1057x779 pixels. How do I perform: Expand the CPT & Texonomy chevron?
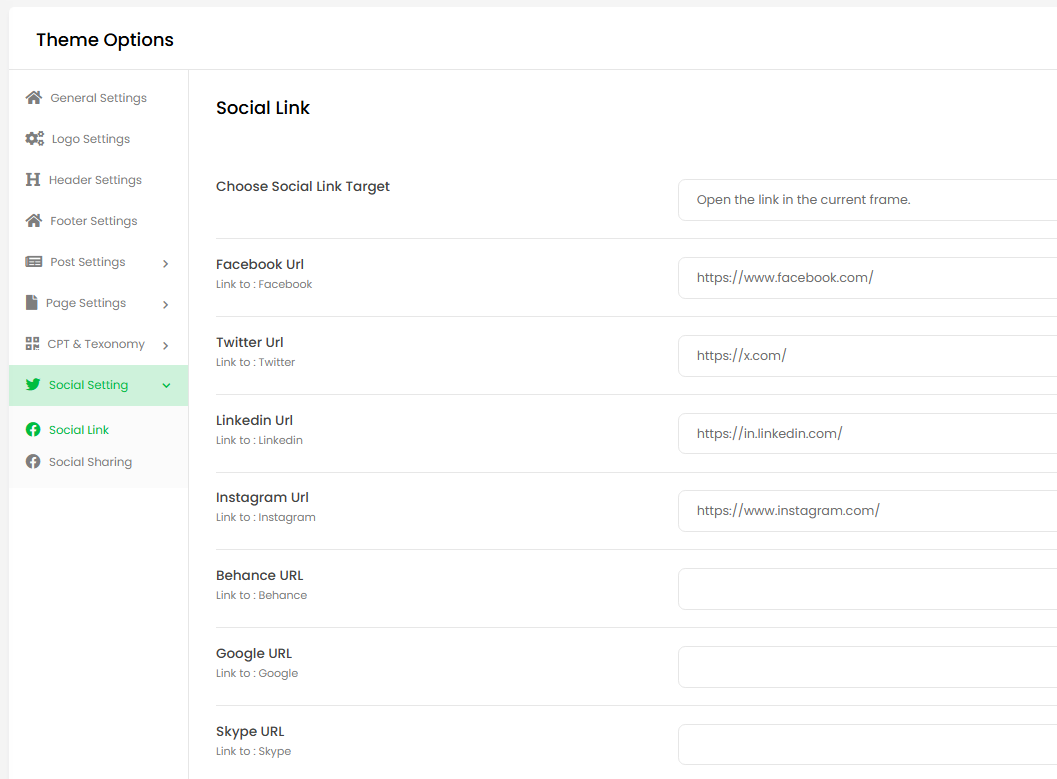[166, 345]
